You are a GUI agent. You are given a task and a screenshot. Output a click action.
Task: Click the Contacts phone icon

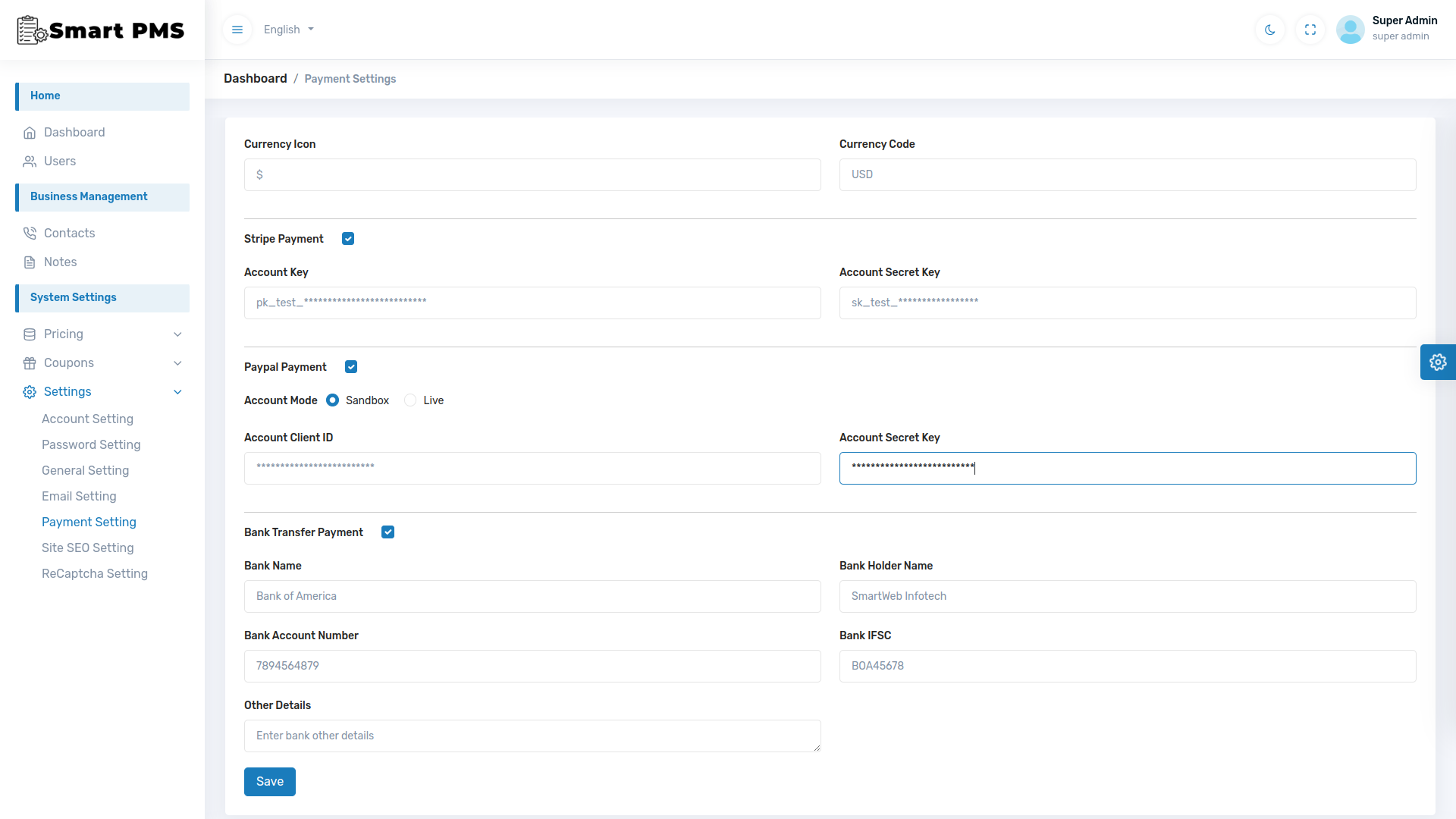(30, 234)
